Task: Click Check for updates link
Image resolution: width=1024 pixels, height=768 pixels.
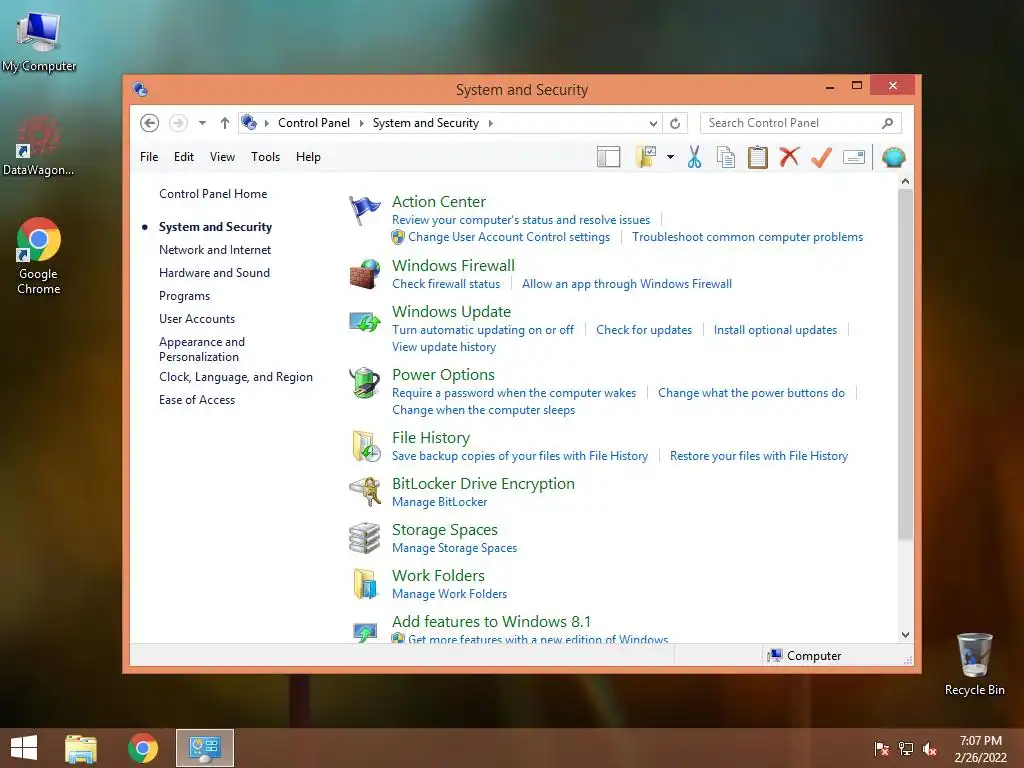Action: (x=644, y=330)
